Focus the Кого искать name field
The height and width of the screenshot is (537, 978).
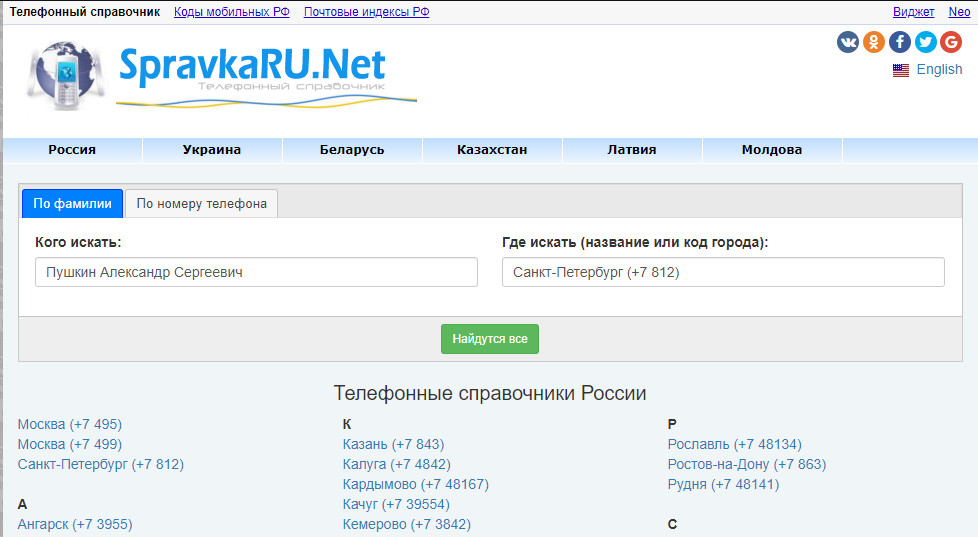coord(256,272)
